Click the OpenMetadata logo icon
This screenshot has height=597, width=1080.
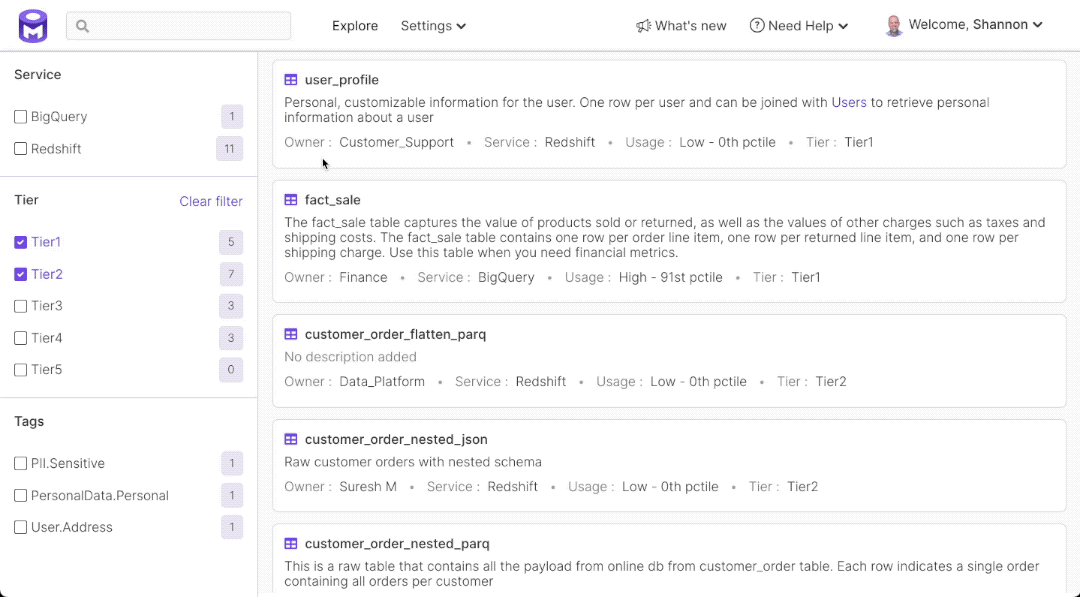[33, 26]
